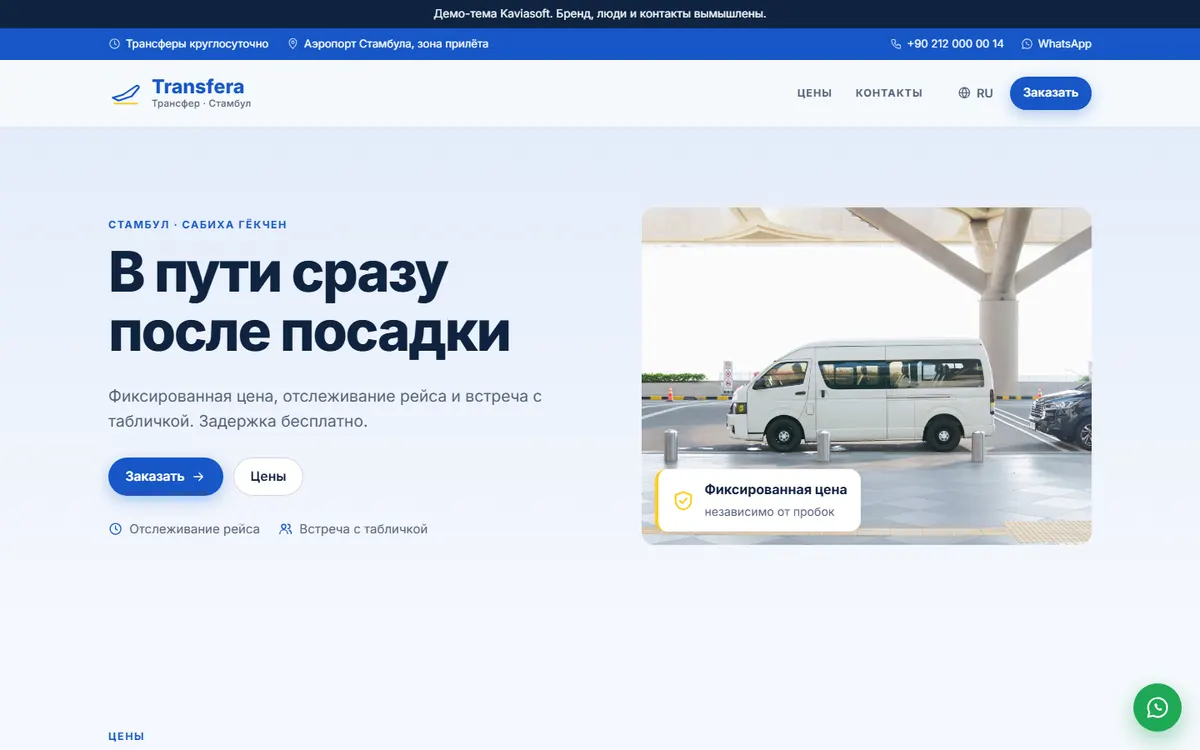1200x750 pixels.
Task: Click the text Трансферы круглосуточно
Action: 197,44
